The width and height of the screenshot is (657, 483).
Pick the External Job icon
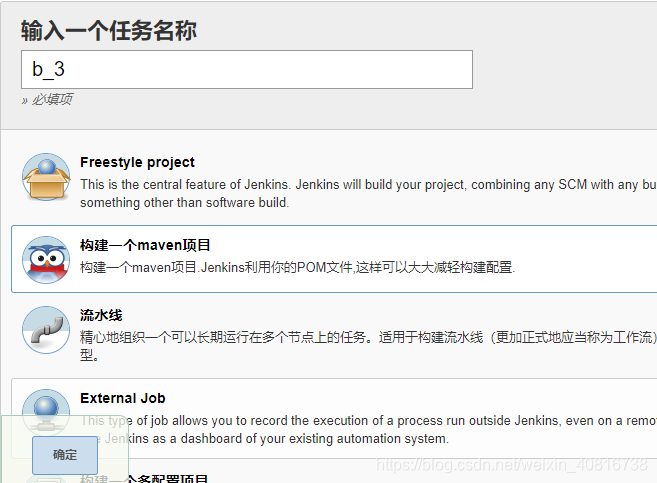[46, 412]
